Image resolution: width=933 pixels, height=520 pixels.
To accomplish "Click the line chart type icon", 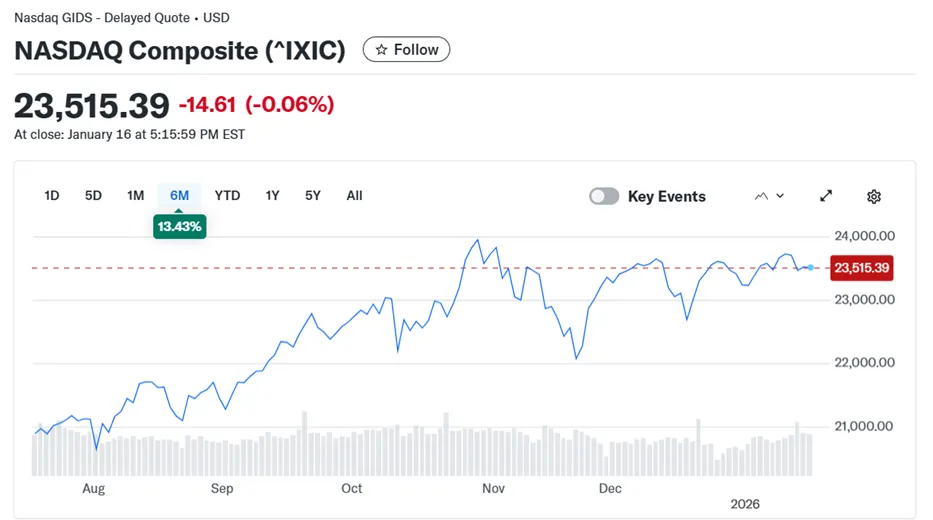I will click(761, 197).
